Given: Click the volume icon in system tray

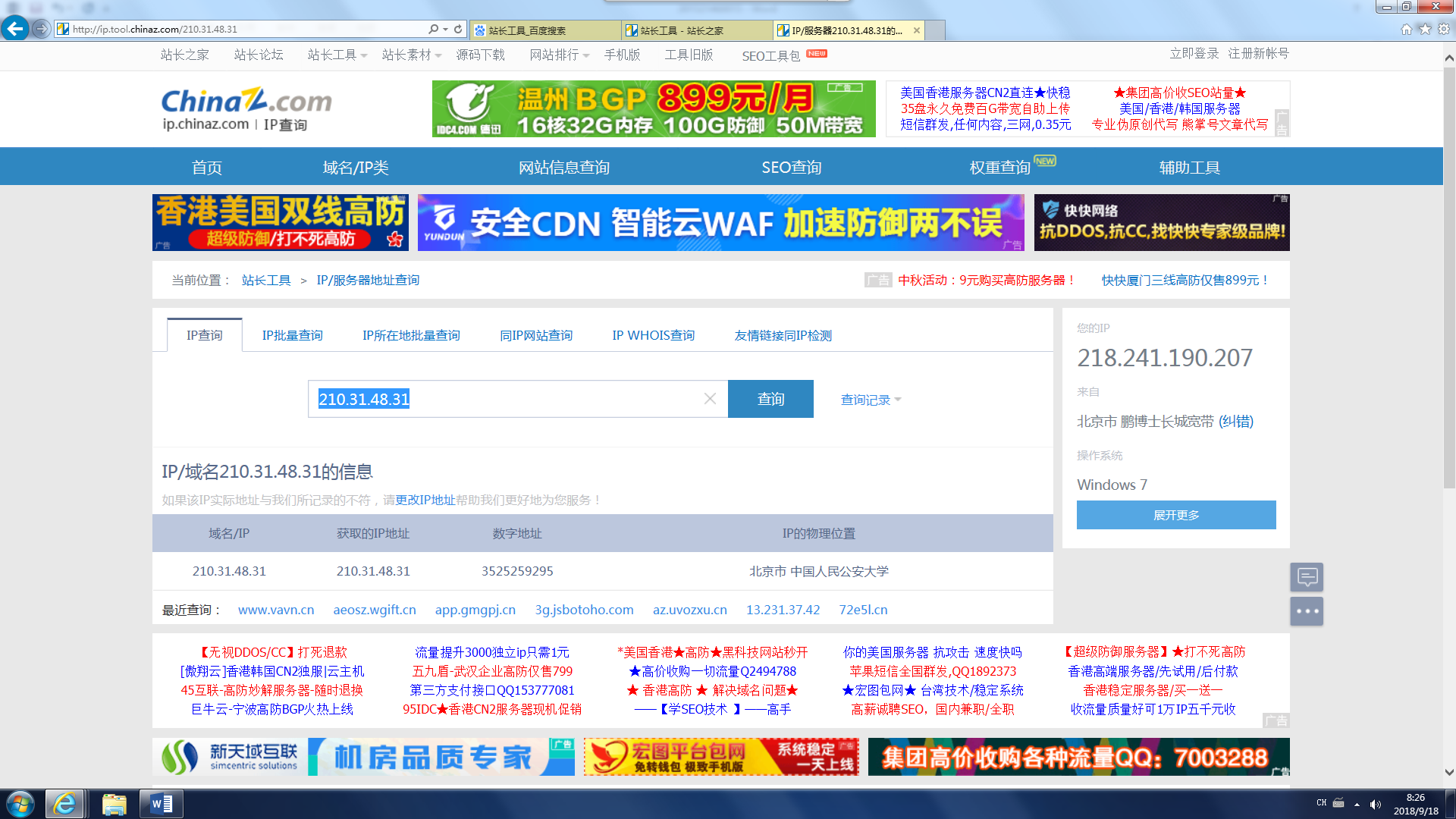Looking at the screenshot, I should pos(1375,804).
